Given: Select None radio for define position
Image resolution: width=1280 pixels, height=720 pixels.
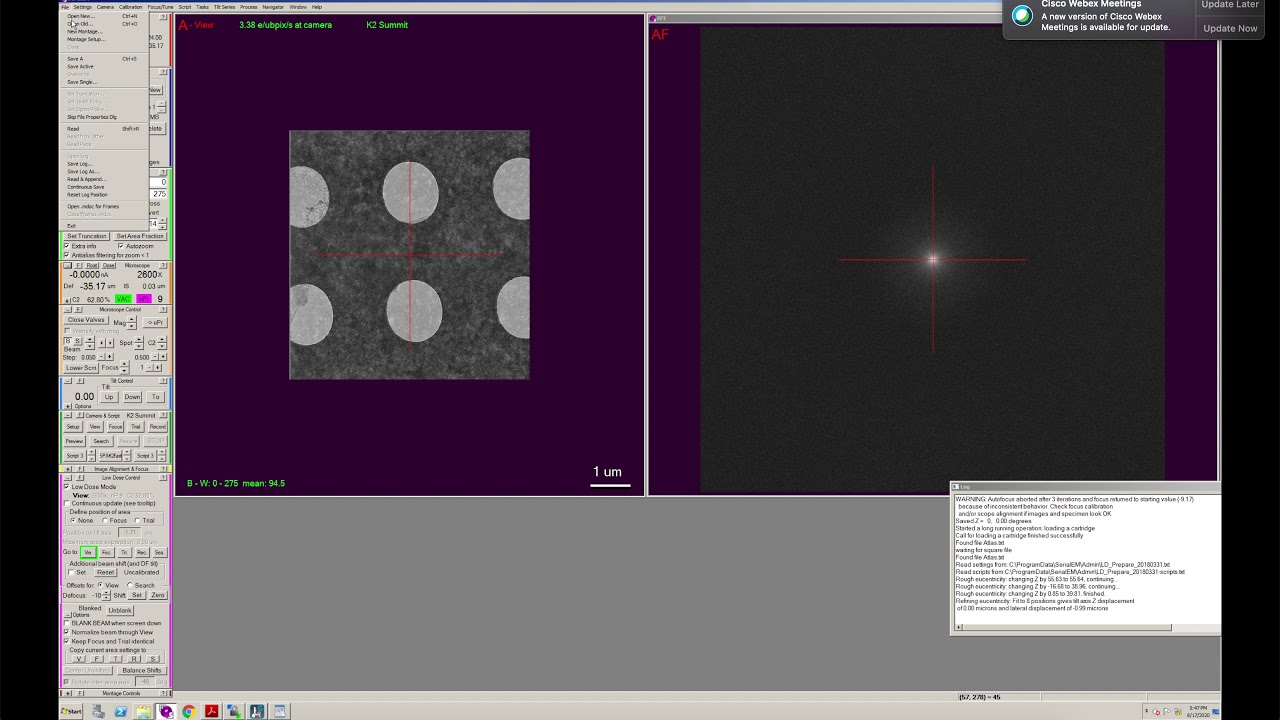Looking at the screenshot, I should coord(73,520).
